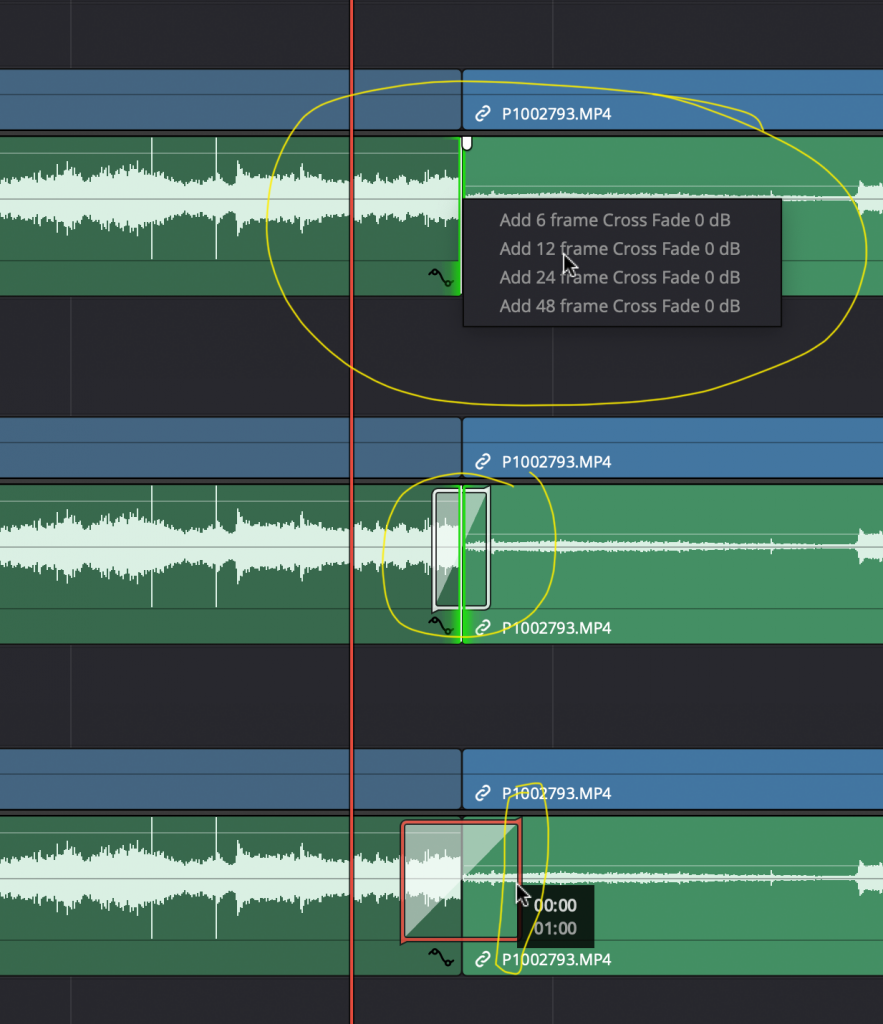Select topmost P1002793.MP4 video clip name

tap(556, 114)
